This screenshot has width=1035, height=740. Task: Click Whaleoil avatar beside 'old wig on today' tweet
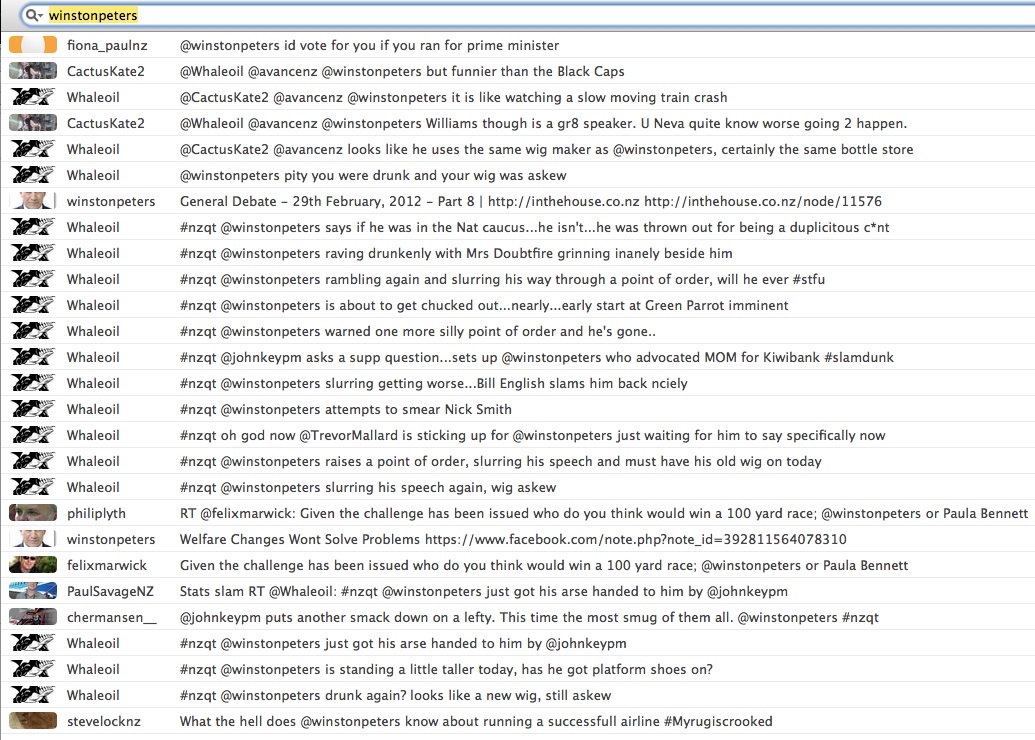(x=33, y=461)
